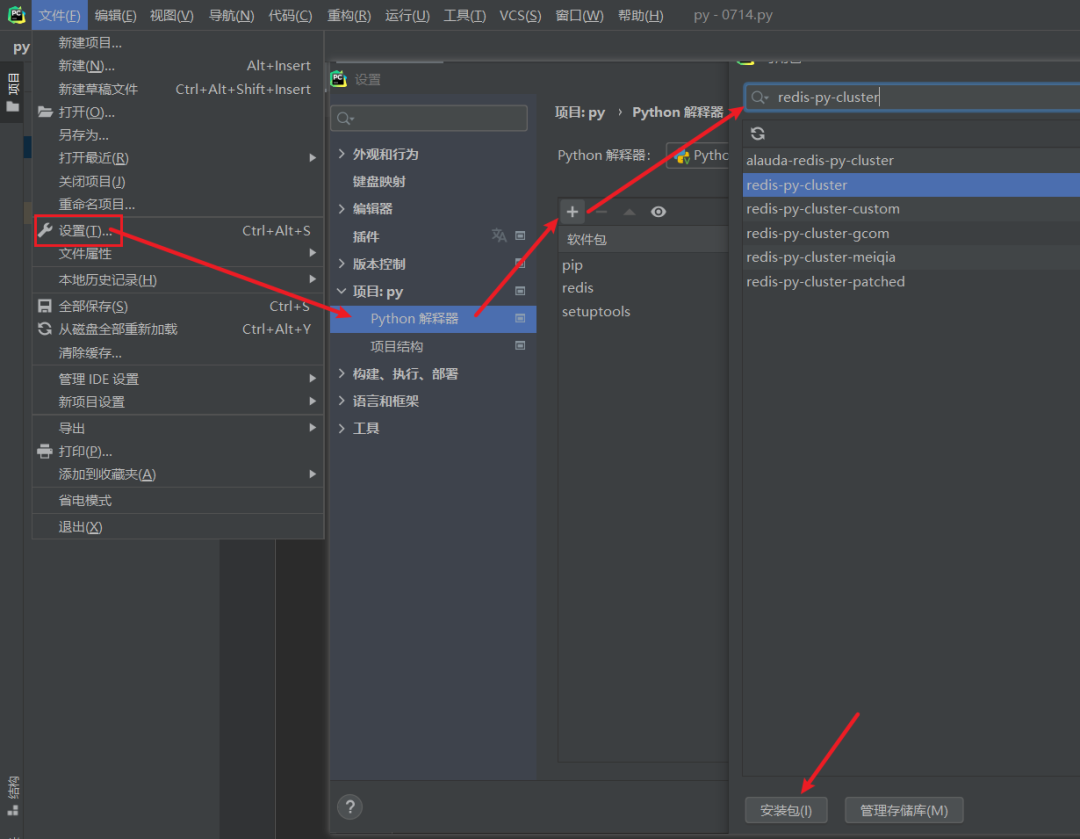Collapse the 项目: py settings node

[342, 291]
